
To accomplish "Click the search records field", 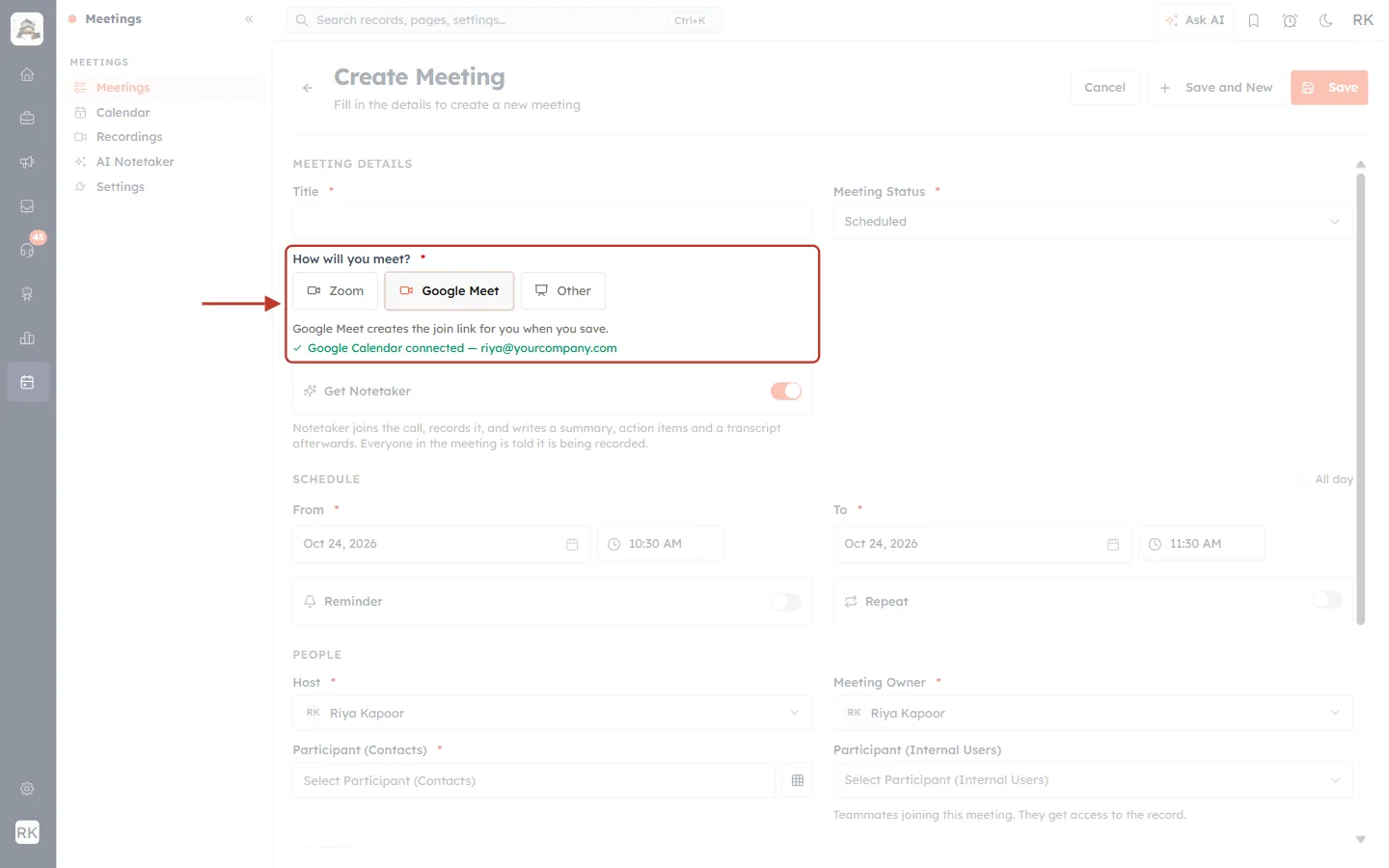I will click(x=503, y=20).
